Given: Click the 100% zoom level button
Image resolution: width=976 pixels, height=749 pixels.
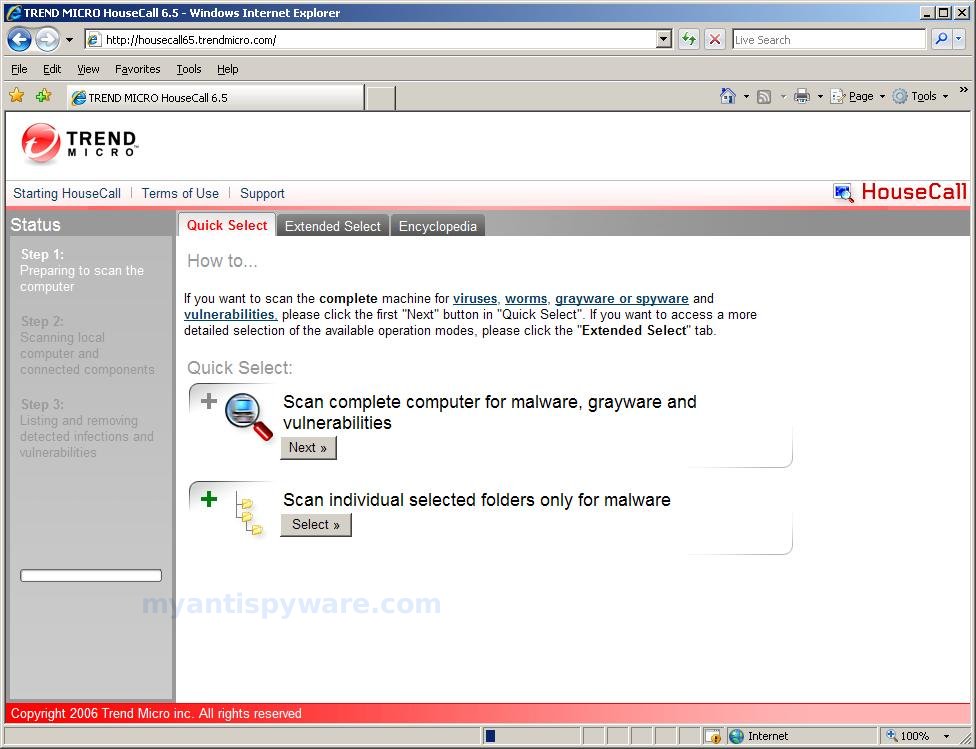Looking at the screenshot, I should (x=908, y=737).
